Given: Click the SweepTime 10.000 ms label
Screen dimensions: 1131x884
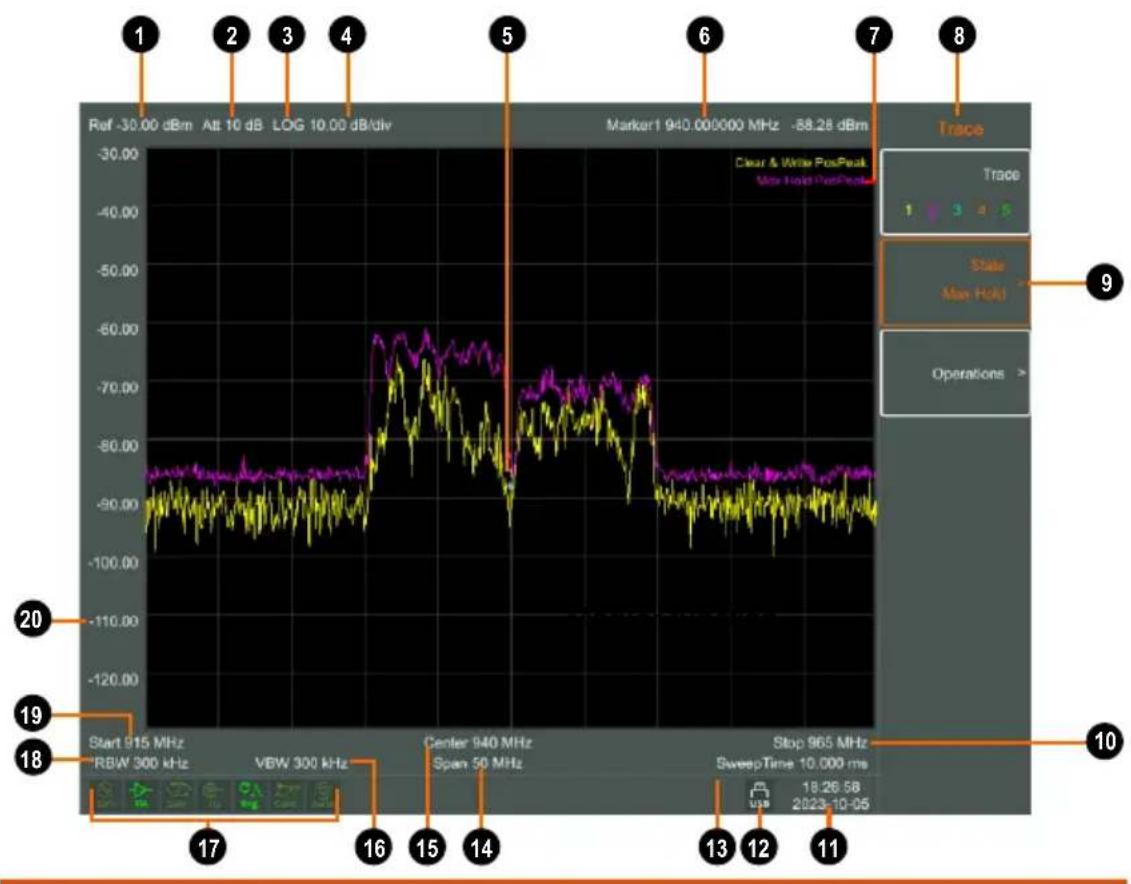Looking at the screenshot, I should (792, 763).
